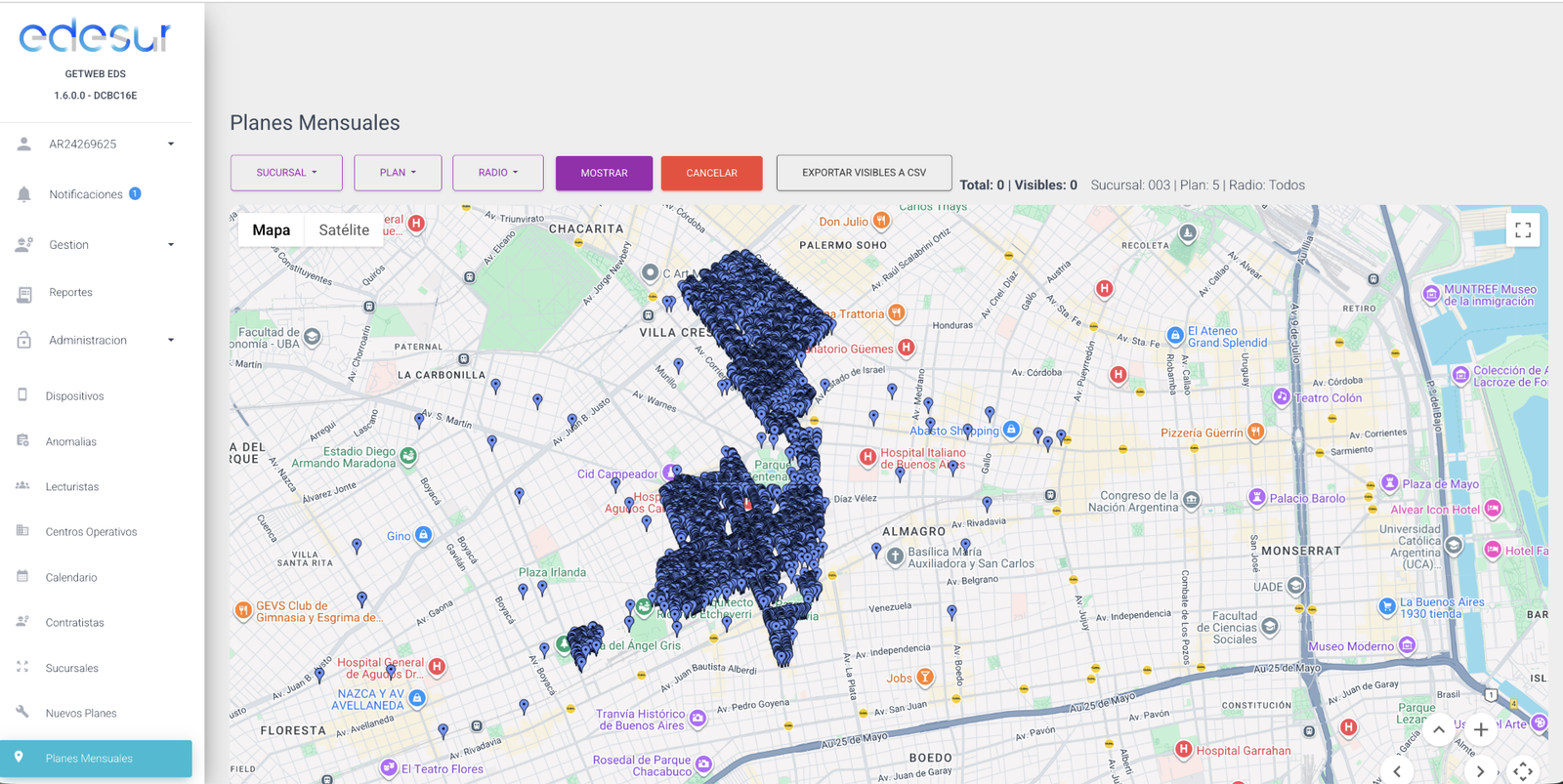Click the Museo Moderno marker icon

click(x=1408, y=645)
